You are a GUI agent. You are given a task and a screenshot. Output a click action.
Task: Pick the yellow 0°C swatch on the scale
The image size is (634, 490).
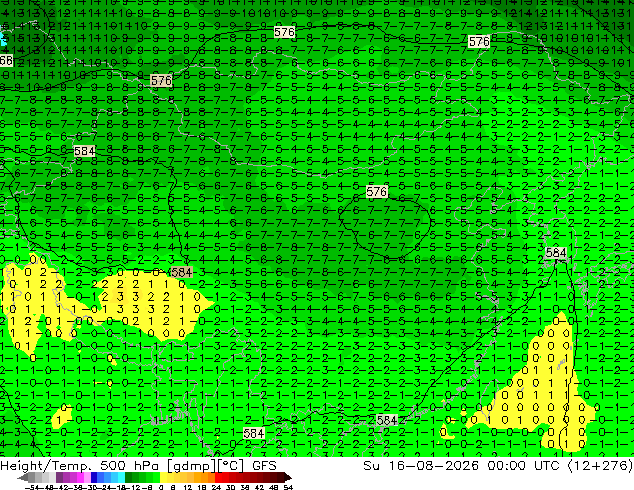point(163,477)
